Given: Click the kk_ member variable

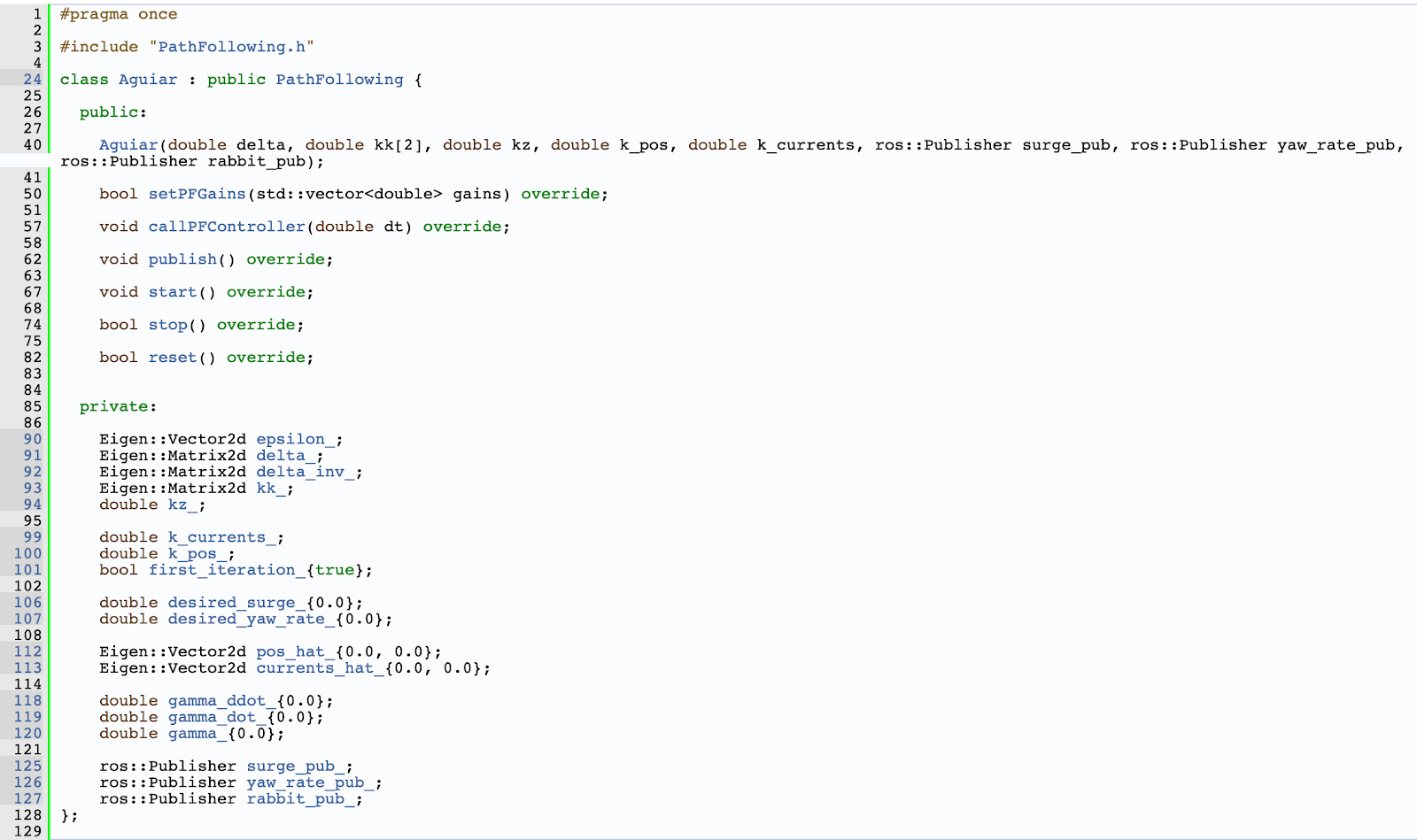Looking at the screenshot, I should click(271, 489).
